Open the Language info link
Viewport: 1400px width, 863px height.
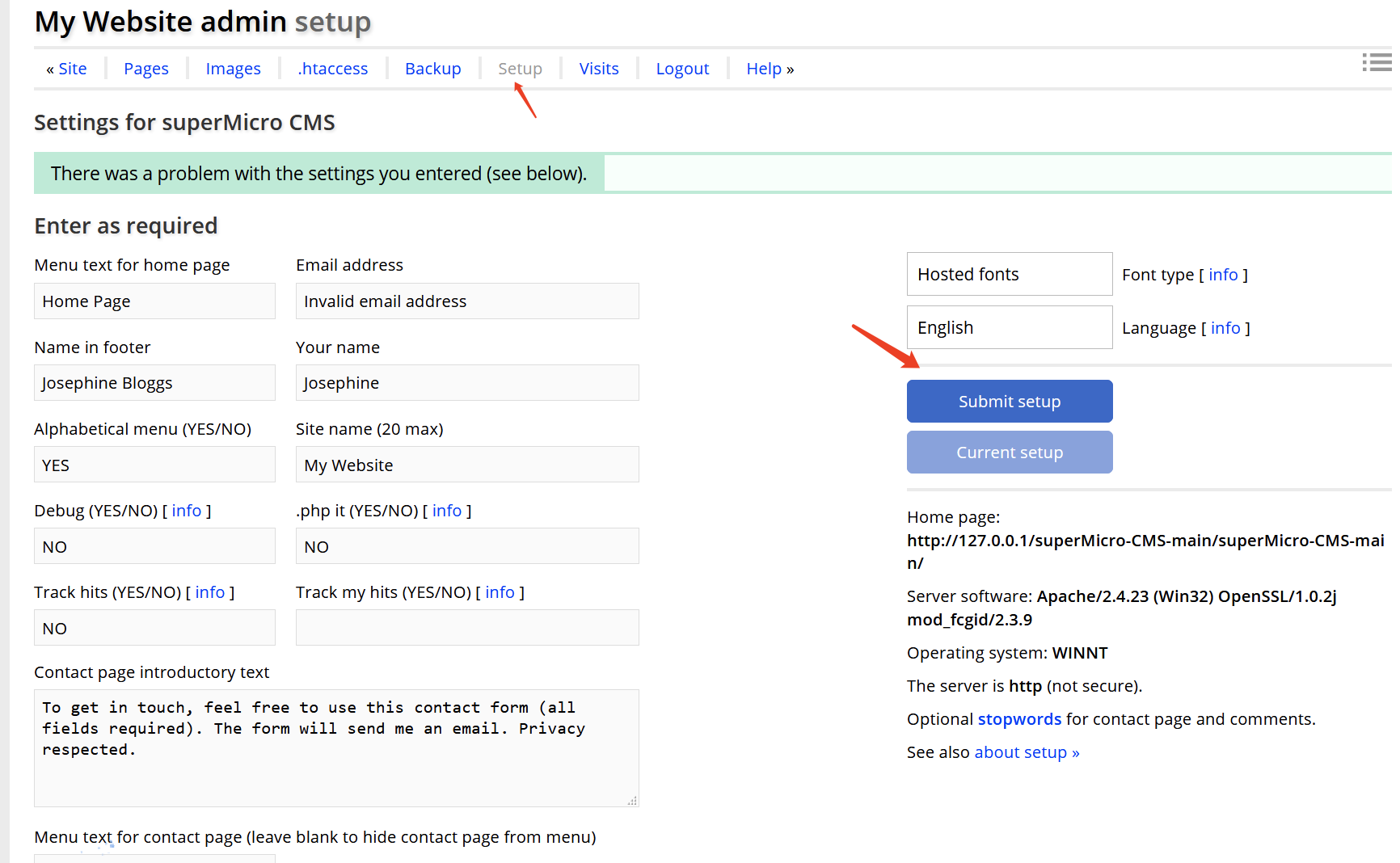point(1225,328)
